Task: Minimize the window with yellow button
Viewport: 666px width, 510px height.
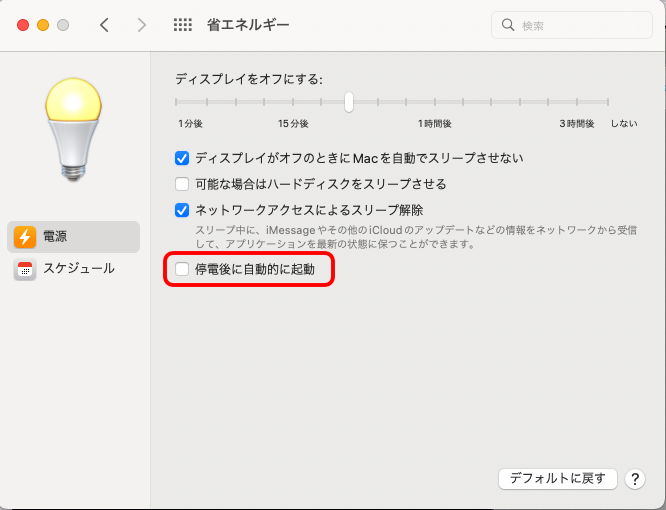Action: pyautogui.click(x=43, y=25)
